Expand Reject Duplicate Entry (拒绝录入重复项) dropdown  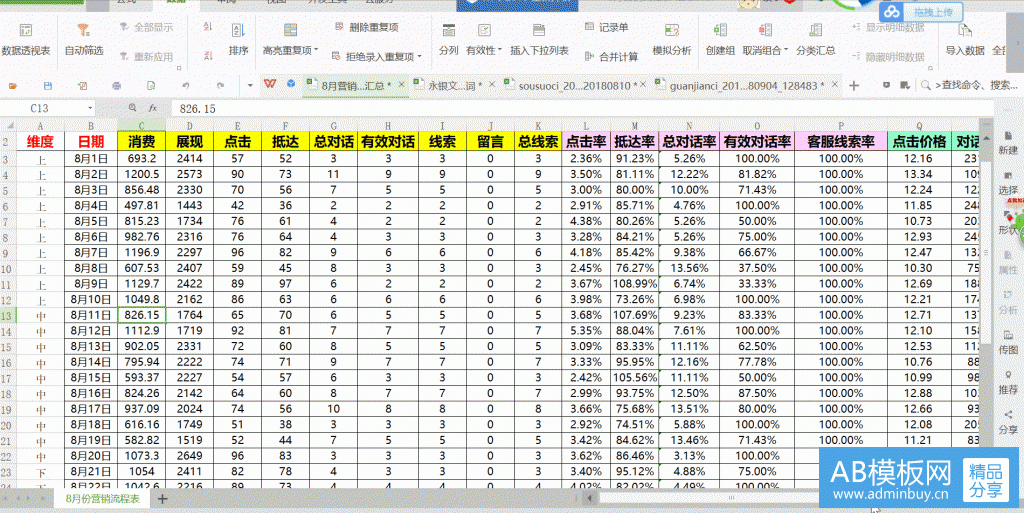419,57
